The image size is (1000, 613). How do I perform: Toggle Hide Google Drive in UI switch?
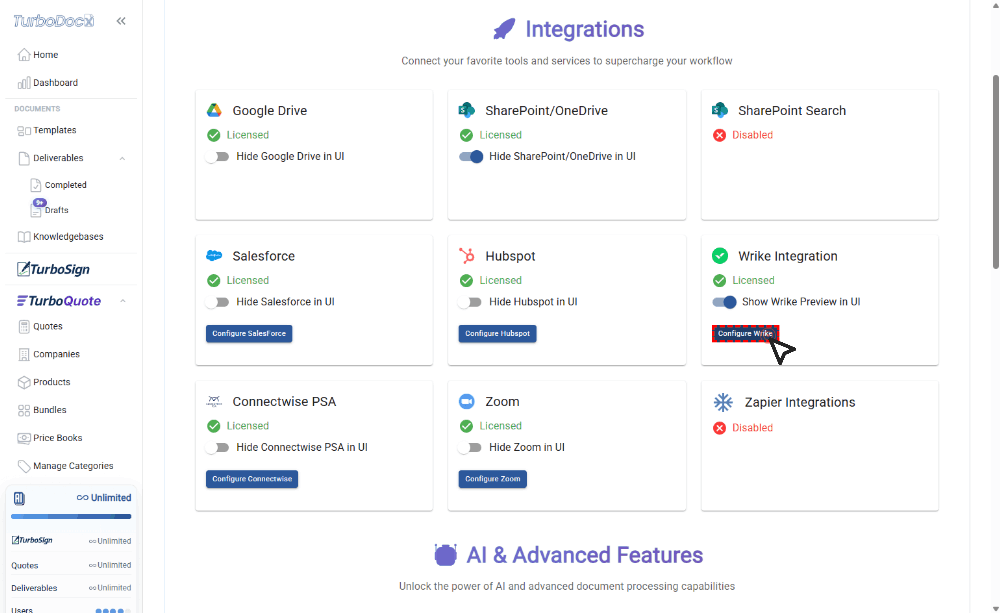pyautogui.click(x=218, y=157)
